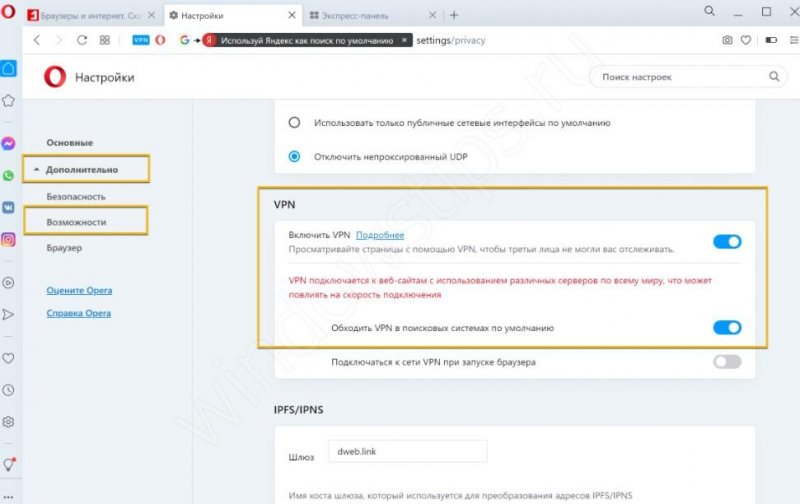The image size is (800, 504).
Task: Reload the current page
Action: tap(82, 40)
